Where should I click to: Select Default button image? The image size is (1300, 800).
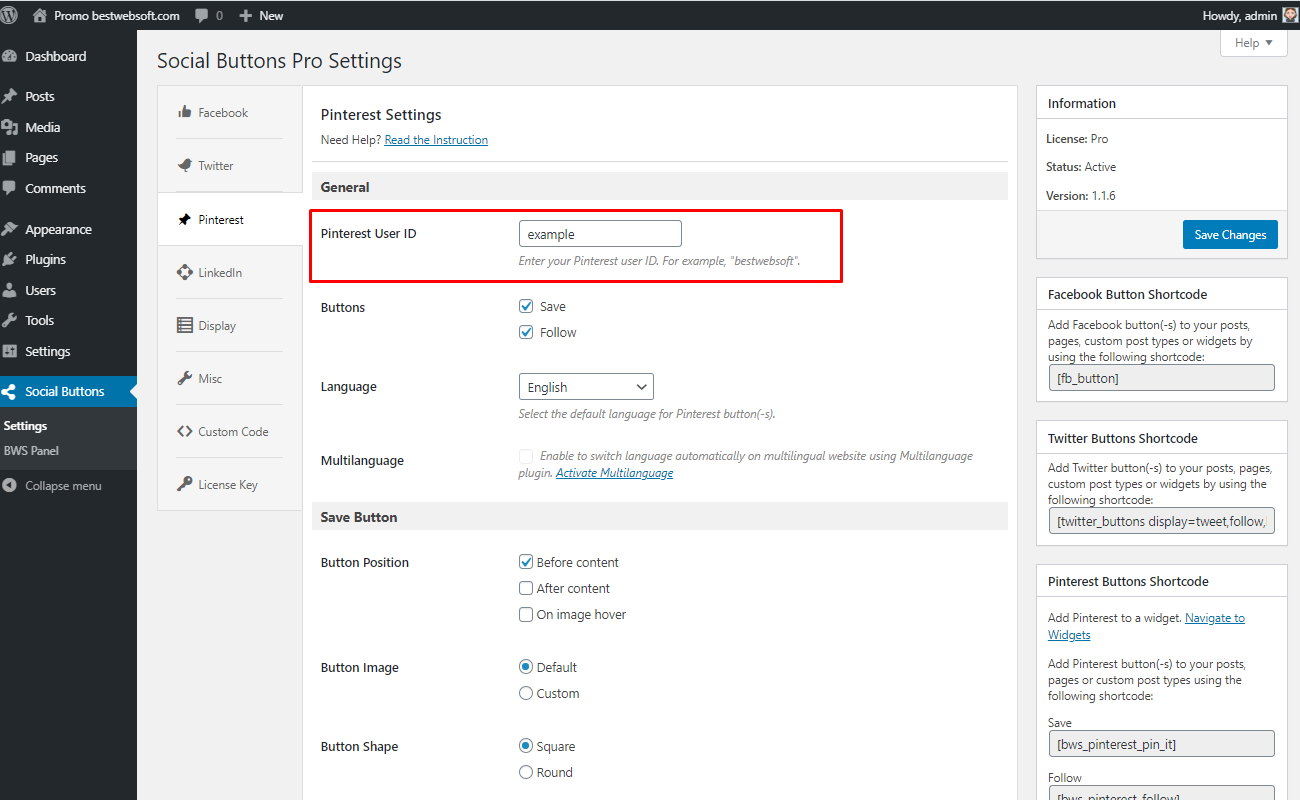click(x=526, y=667)
